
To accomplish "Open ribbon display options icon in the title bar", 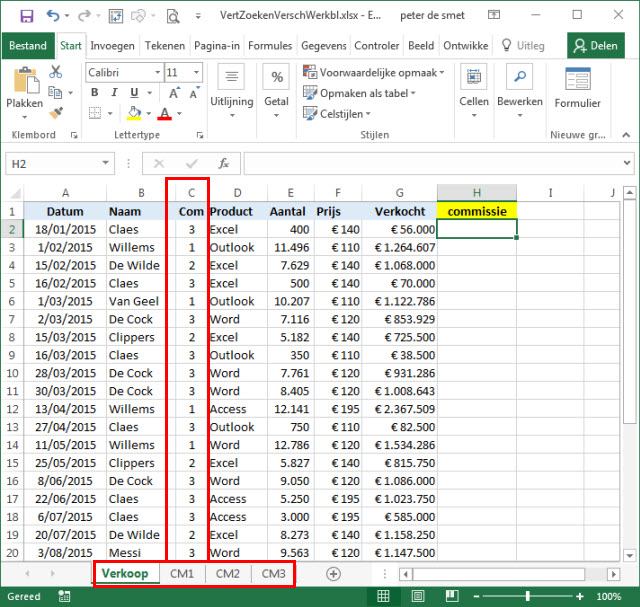I will point(494,15).
